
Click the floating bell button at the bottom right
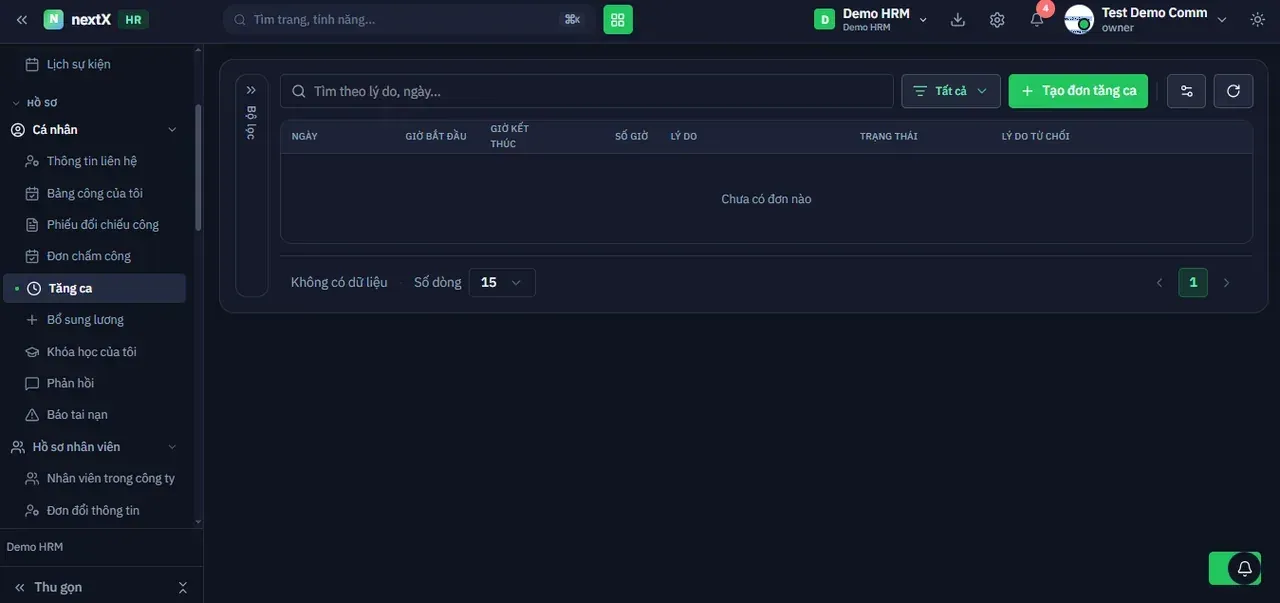(x=1244, y=568)
